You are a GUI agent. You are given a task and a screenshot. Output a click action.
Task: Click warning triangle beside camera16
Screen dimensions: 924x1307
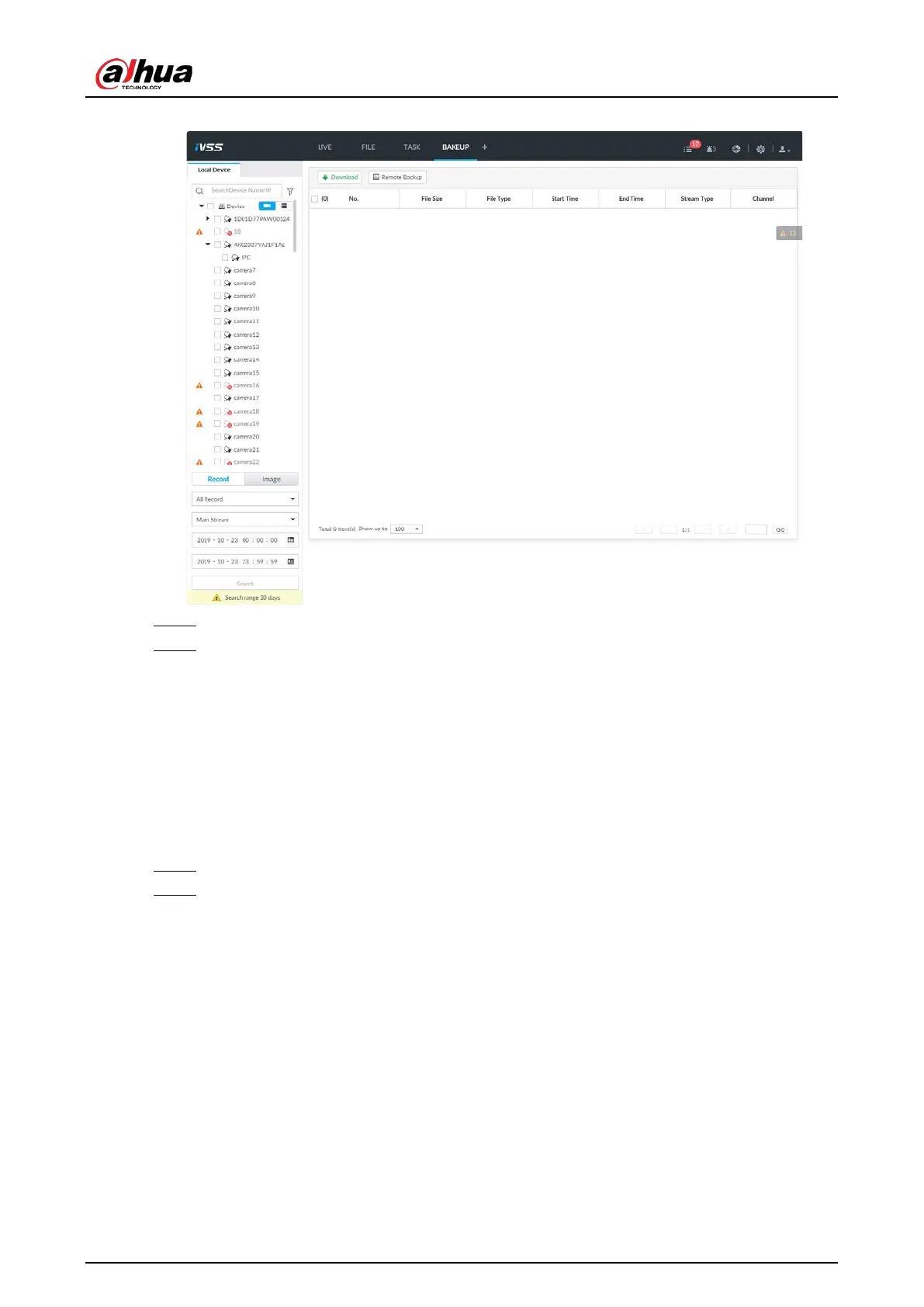click(199, 386)
